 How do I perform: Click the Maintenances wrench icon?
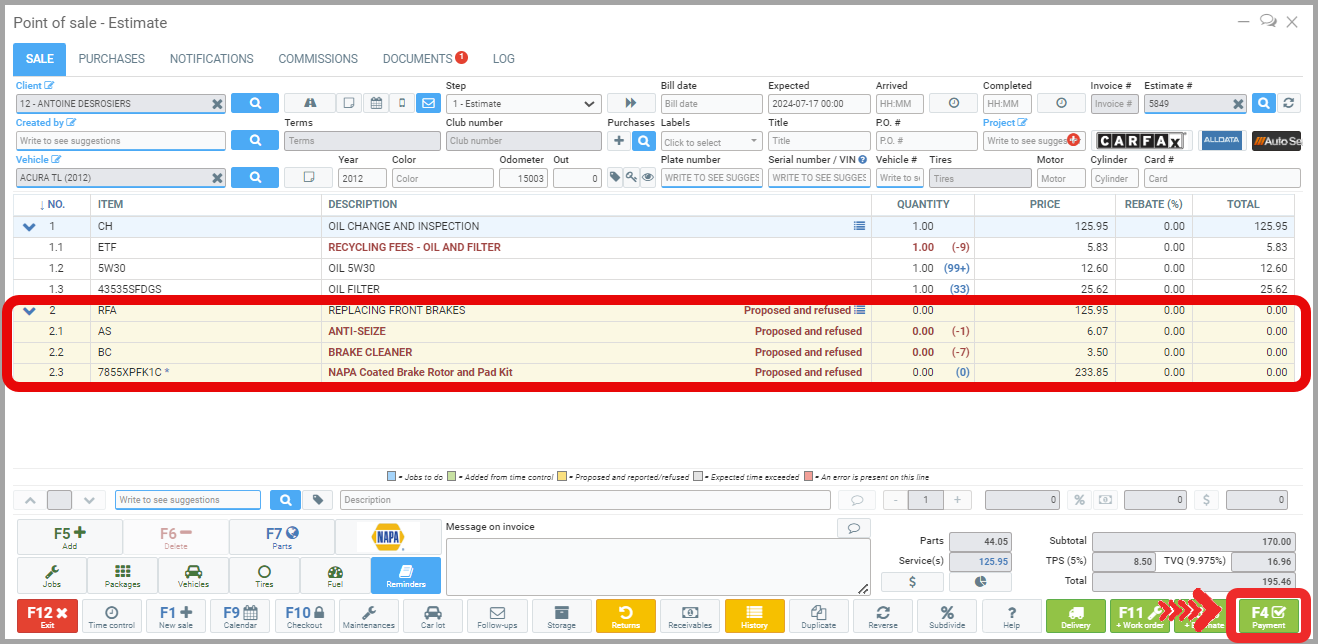point(368,616)
